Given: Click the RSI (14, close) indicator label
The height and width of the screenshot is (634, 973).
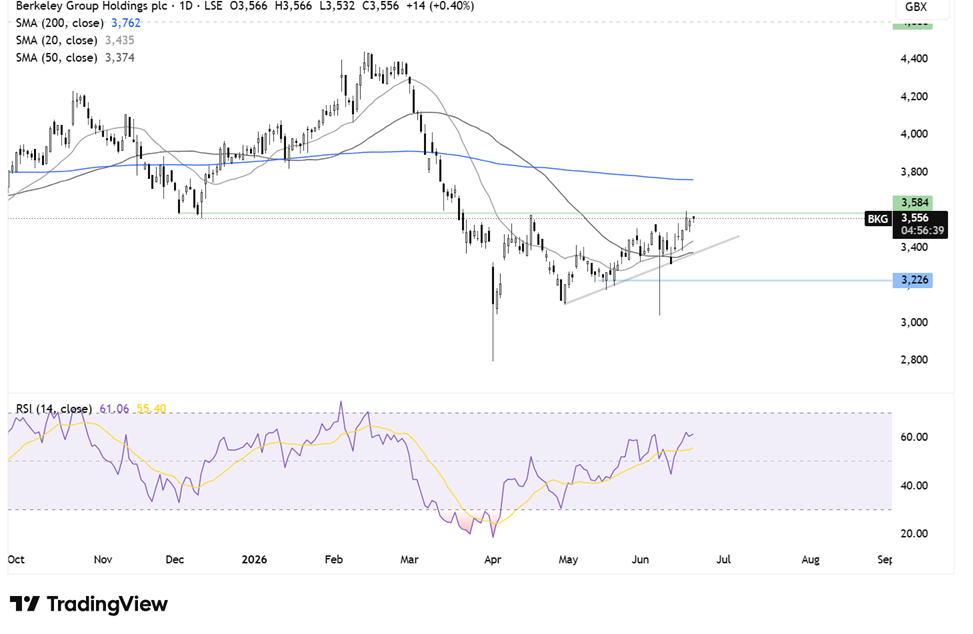Looking at the screenshot, I should click(x=54, y=409).
